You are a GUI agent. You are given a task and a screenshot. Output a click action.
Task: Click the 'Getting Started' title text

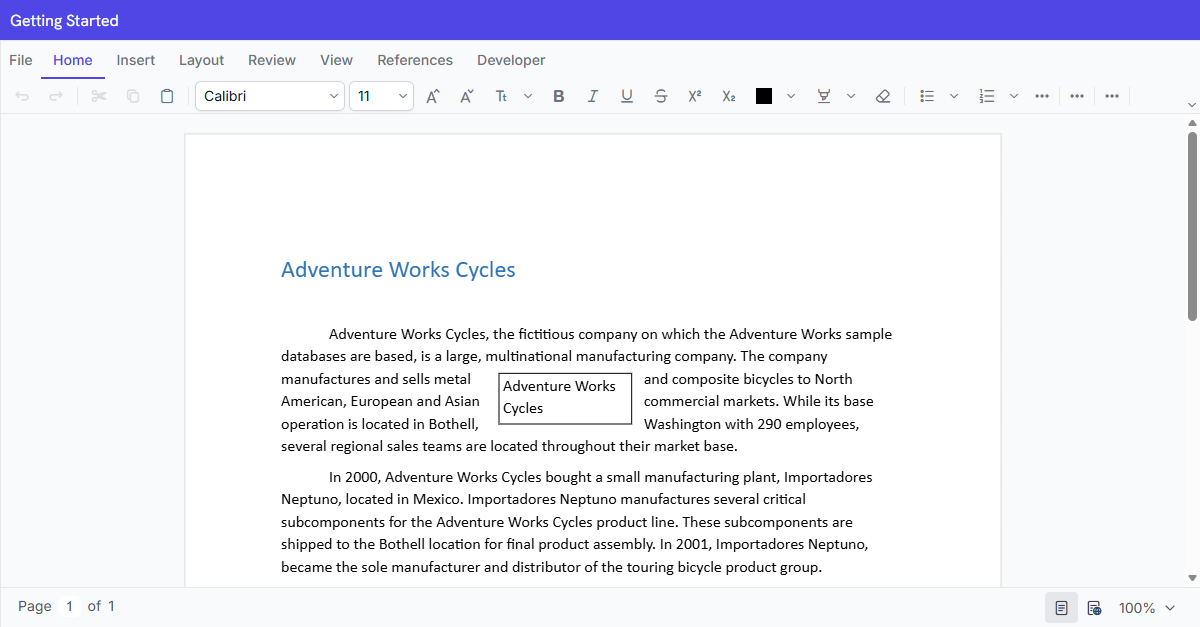coord(64,20)
